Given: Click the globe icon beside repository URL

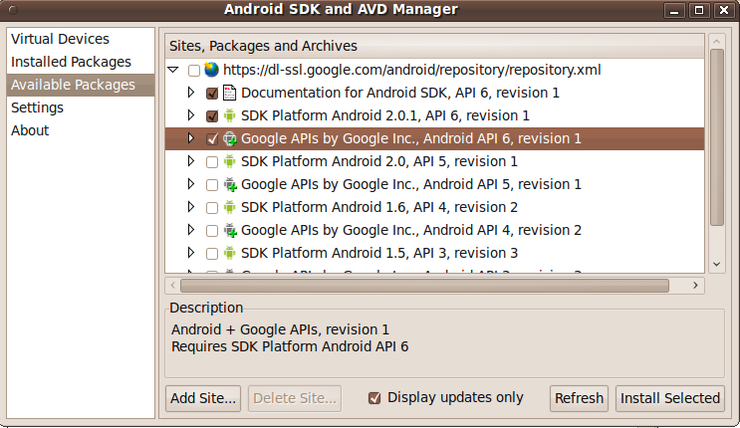Looking at the screenshot, I should (211, 70).
